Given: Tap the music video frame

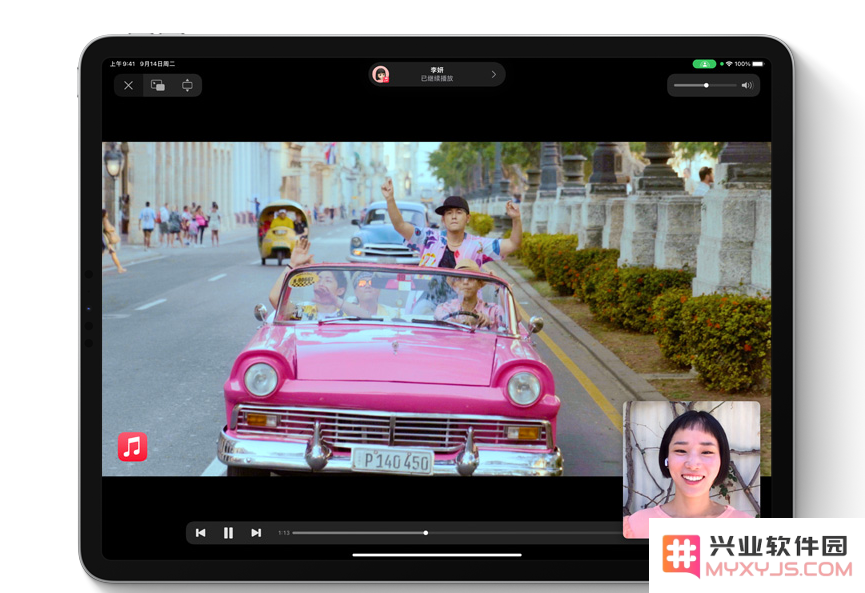Looking at the screenshot, I should (436, 309).
